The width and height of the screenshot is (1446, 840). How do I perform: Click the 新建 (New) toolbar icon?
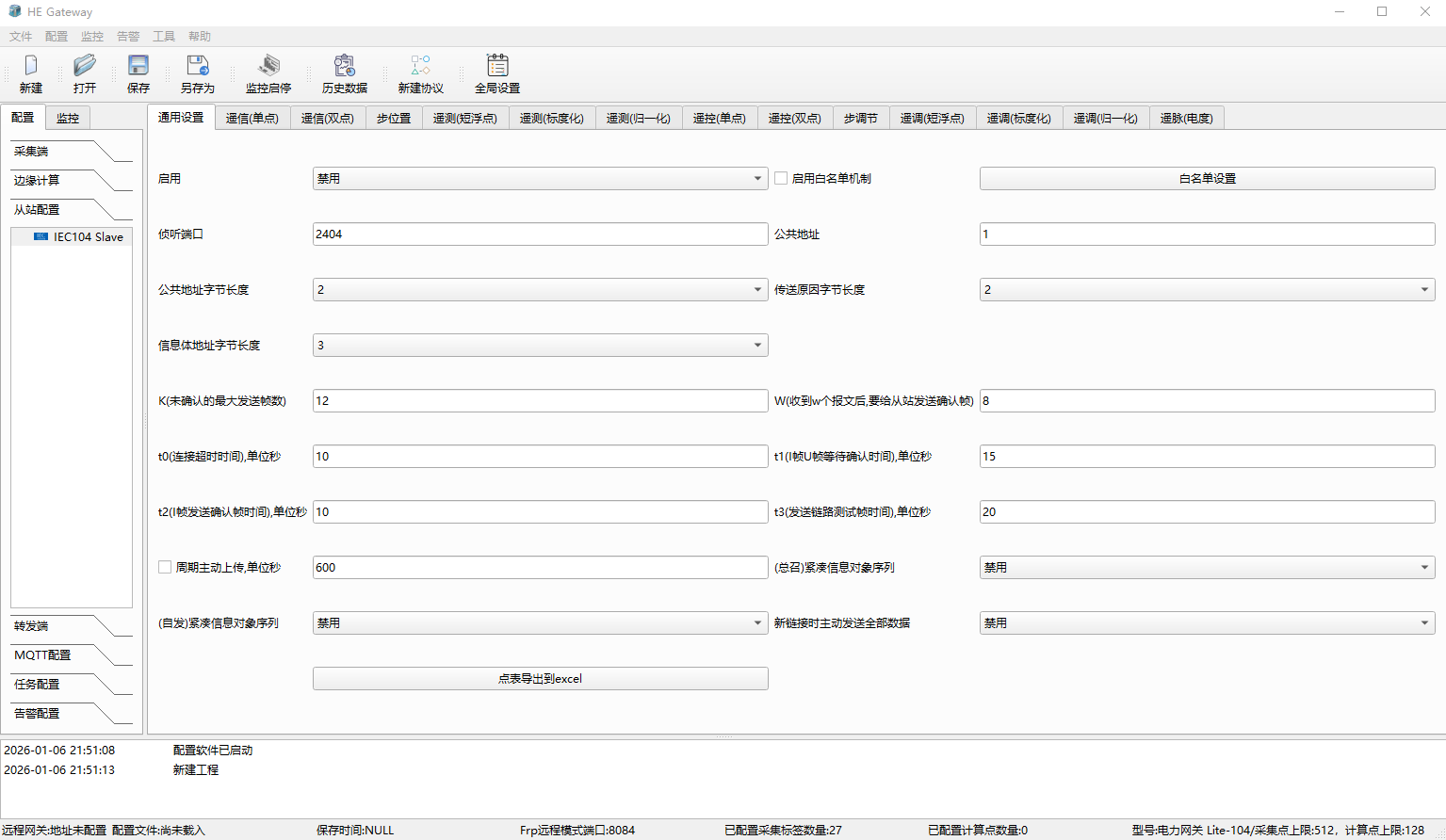tap(31, 66)
